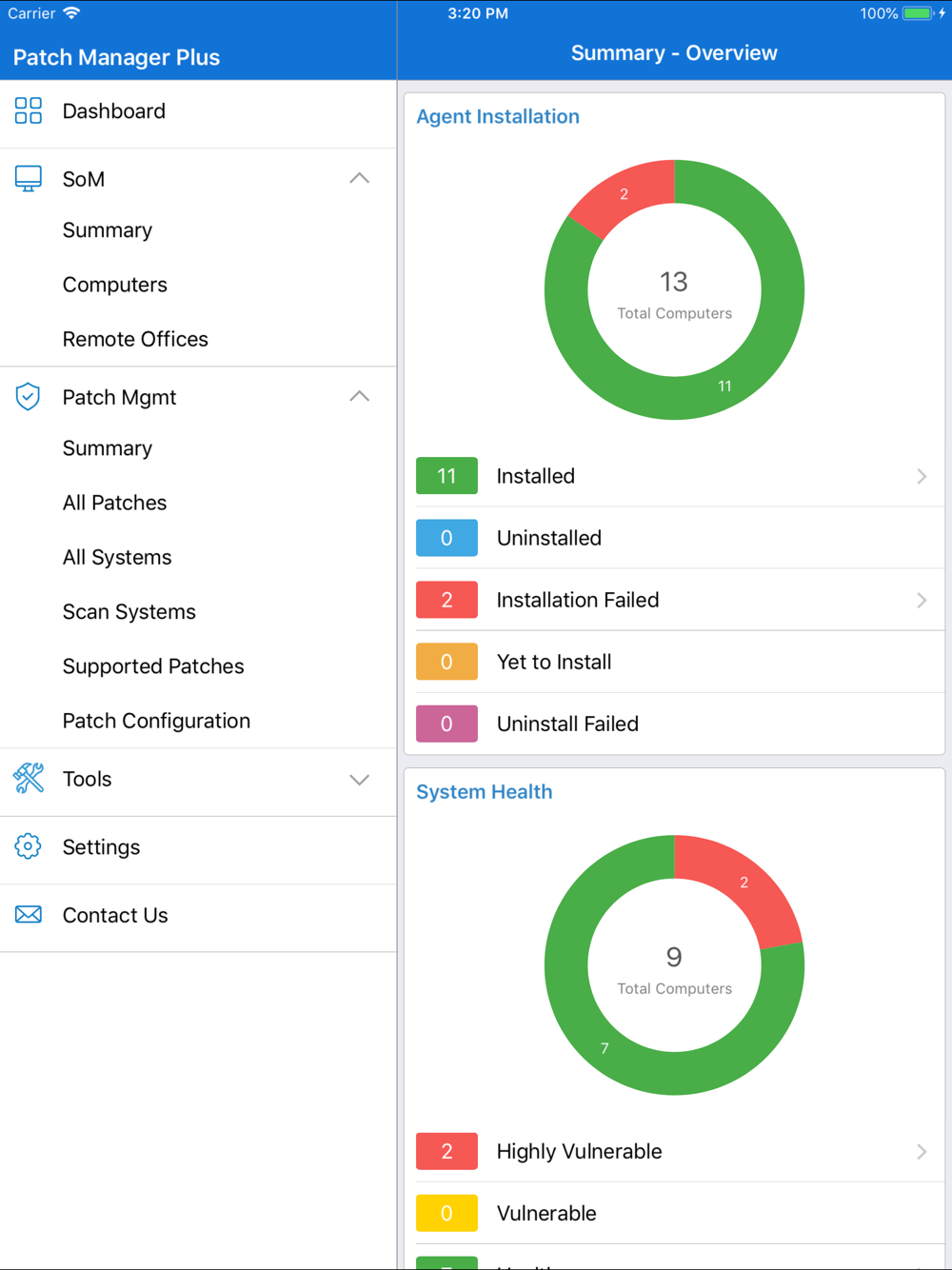Click the pink Uninstall Failed badge

point(446,724)
